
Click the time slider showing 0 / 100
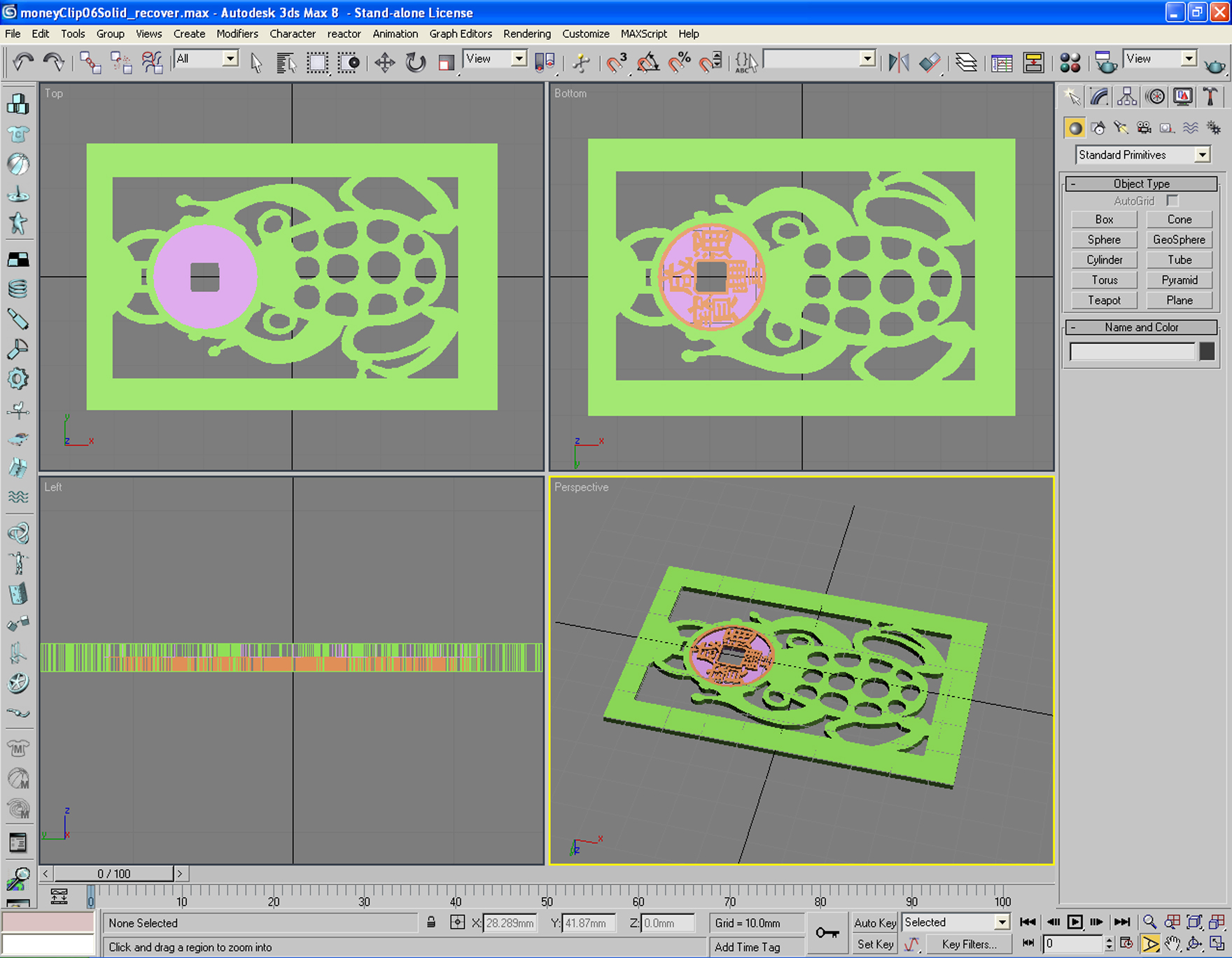coord(114,873)
